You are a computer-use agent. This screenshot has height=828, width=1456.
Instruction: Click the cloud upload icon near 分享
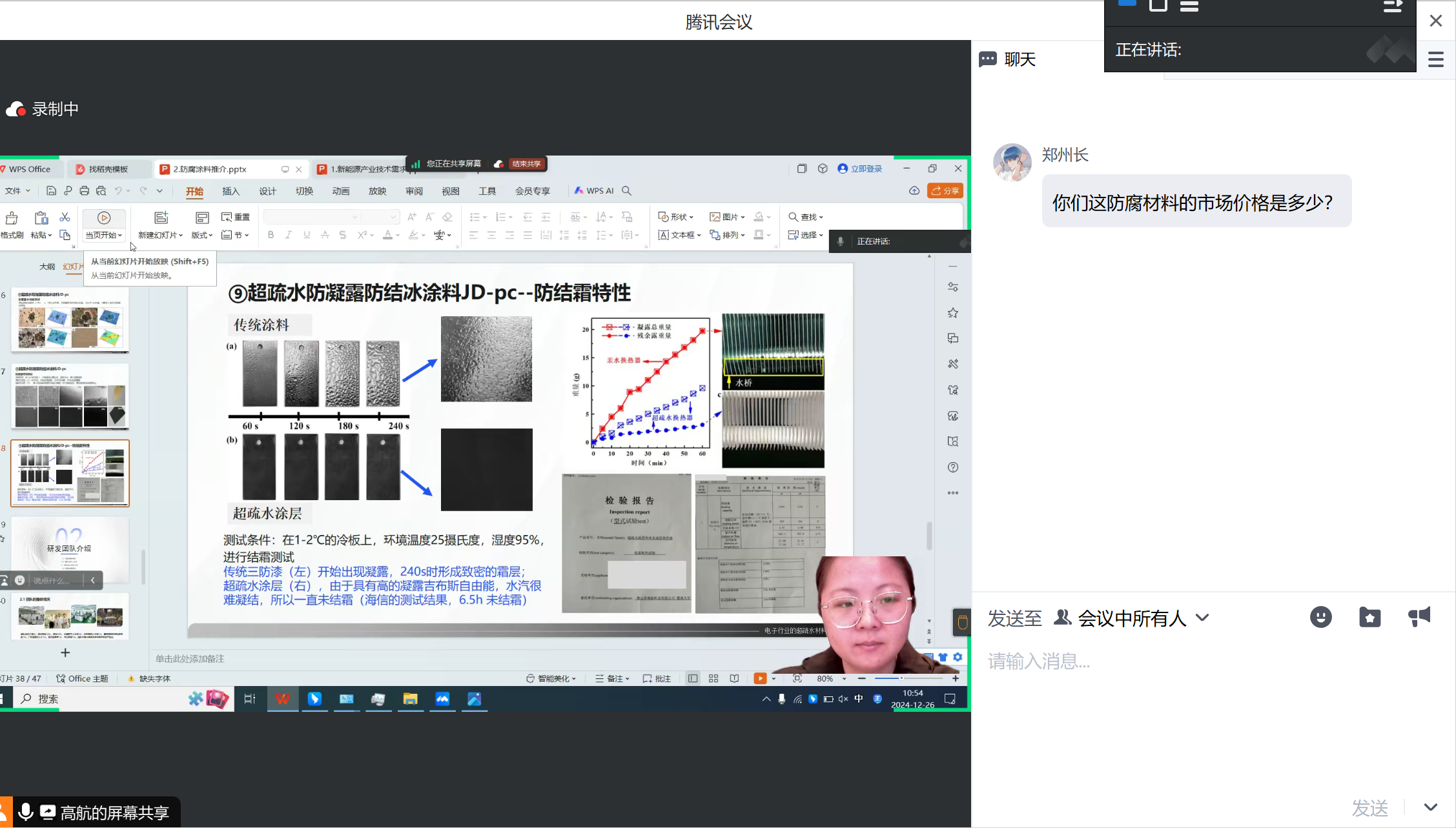point(914,190)
